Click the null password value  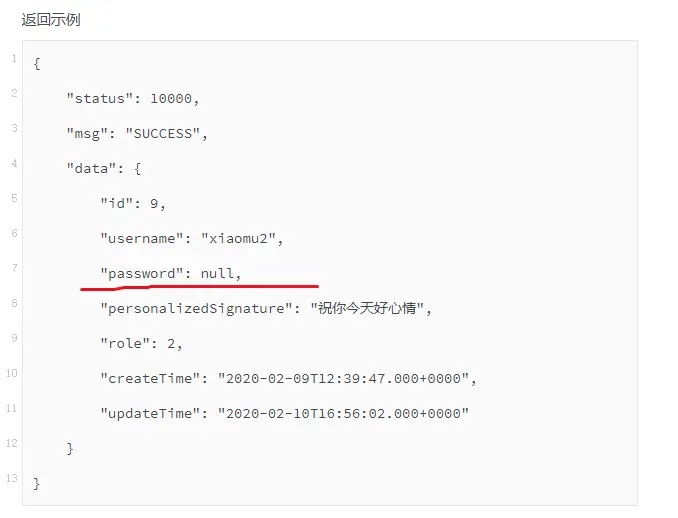[217, 273]
